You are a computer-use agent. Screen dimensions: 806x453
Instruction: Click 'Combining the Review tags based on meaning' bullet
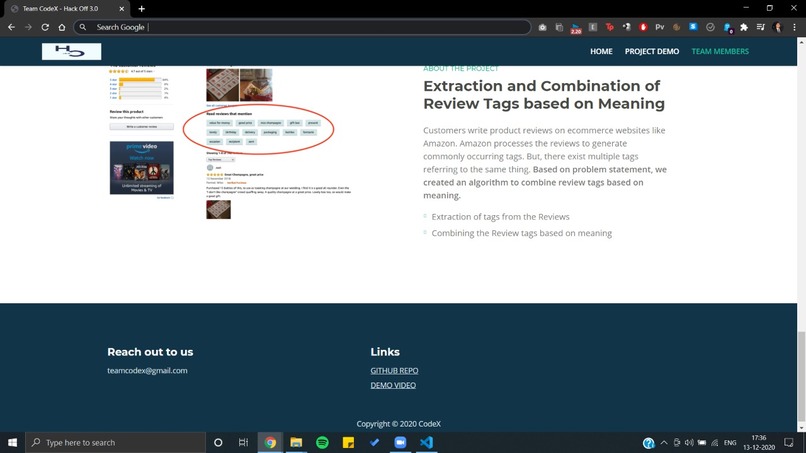pyautogui.click(x=521, y=233)
